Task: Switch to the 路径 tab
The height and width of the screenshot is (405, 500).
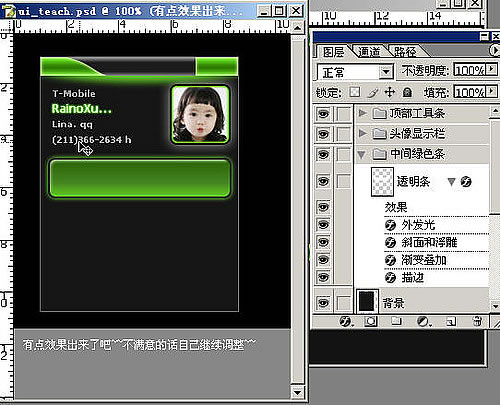Action: (x=405, y=52)
